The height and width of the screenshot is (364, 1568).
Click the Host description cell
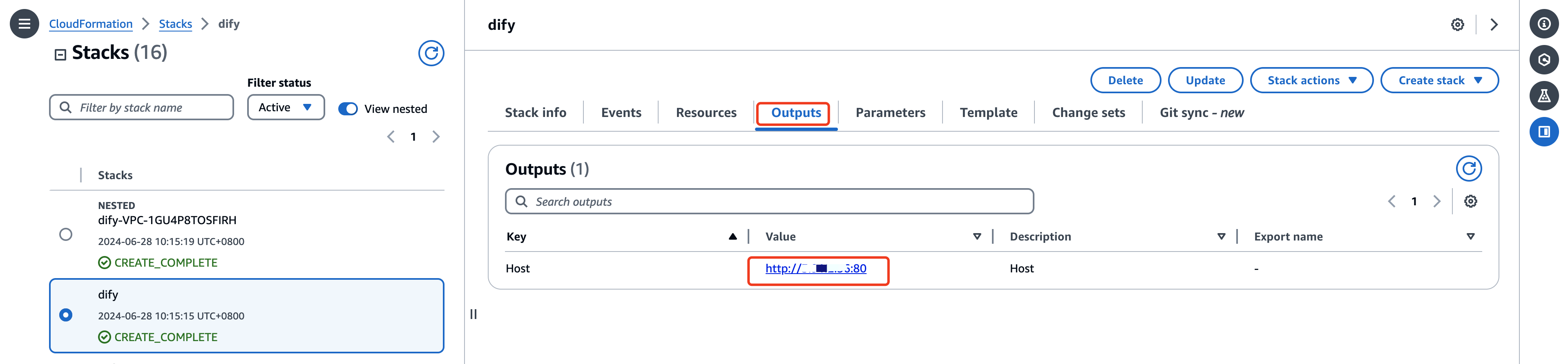click(x=1021, y=268)
